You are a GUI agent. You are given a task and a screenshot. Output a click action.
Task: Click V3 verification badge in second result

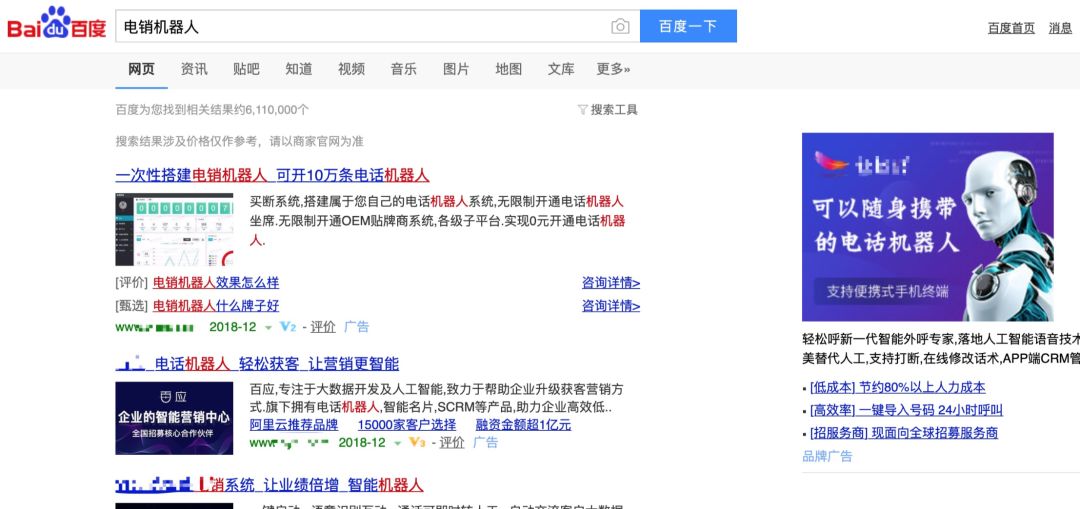coord(417,442)
